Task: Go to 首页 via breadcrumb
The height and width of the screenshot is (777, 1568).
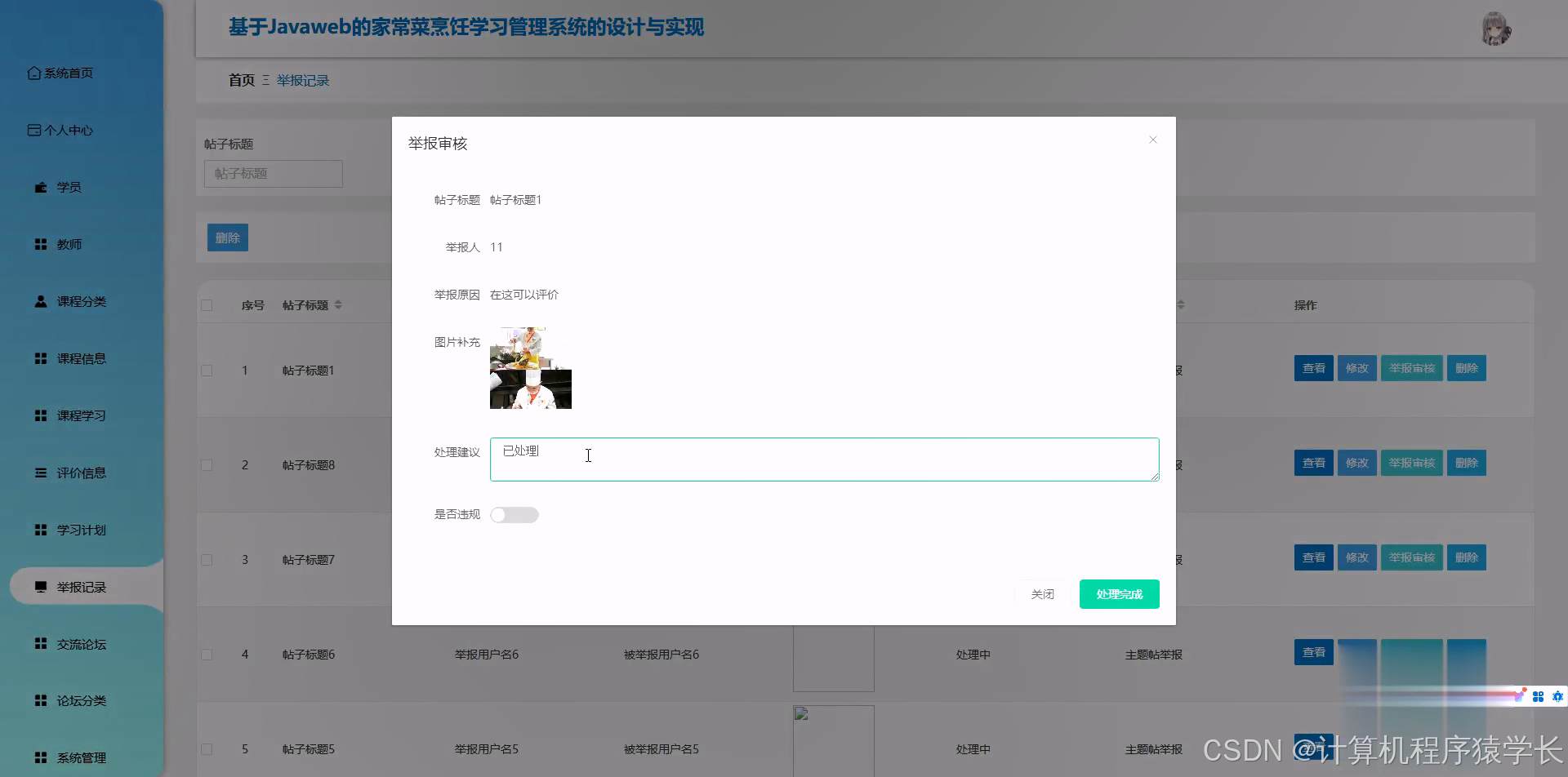Action: (241, 80)
